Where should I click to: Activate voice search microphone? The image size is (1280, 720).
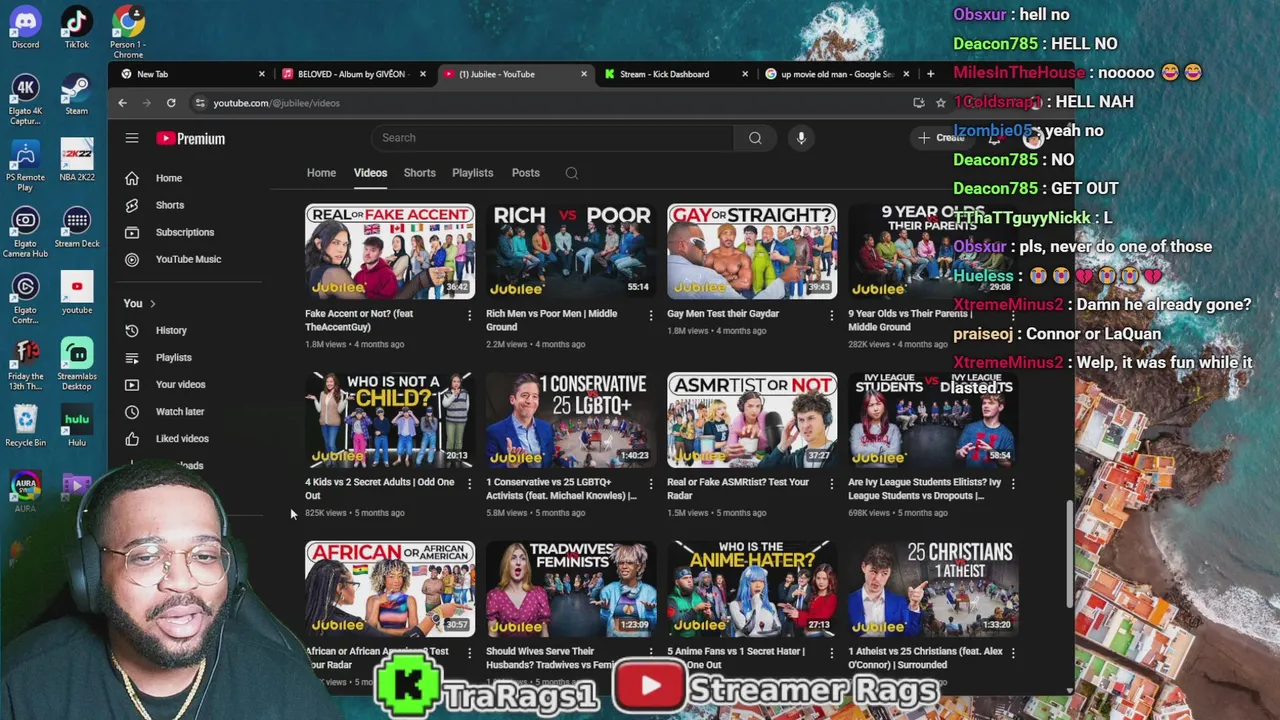pyautogui.click(x=801, y=138)
